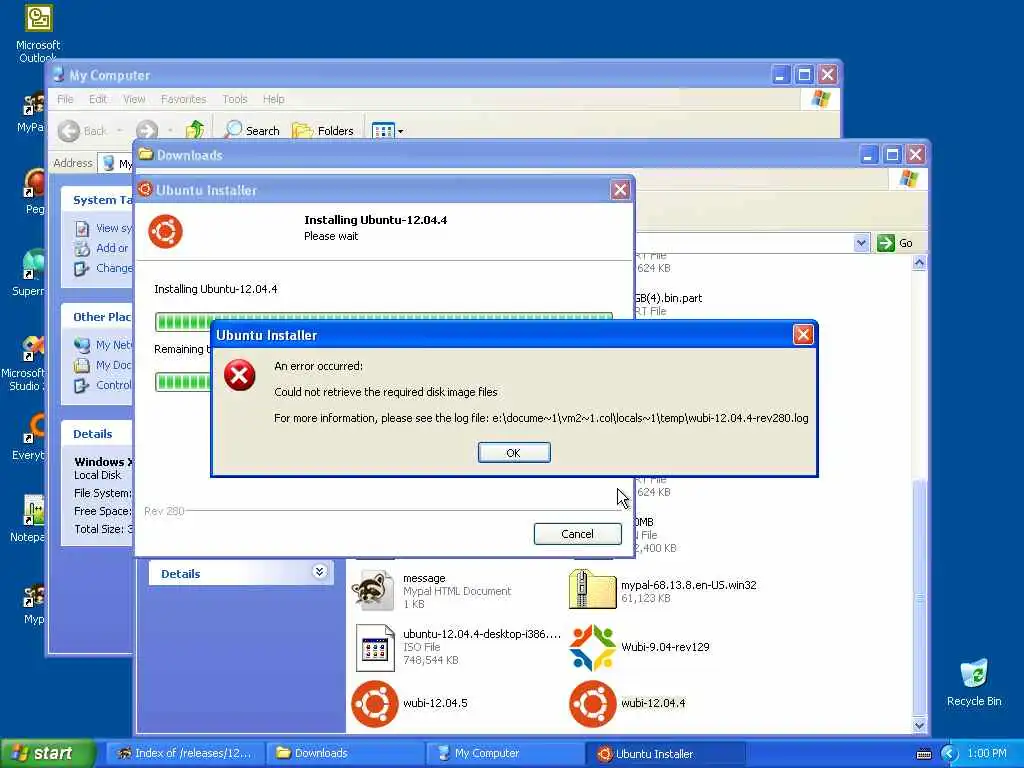This screenshot has height=768, width=1024.
Task: Collapse the Details panel in Downloads window
Action: pos(319,572)
